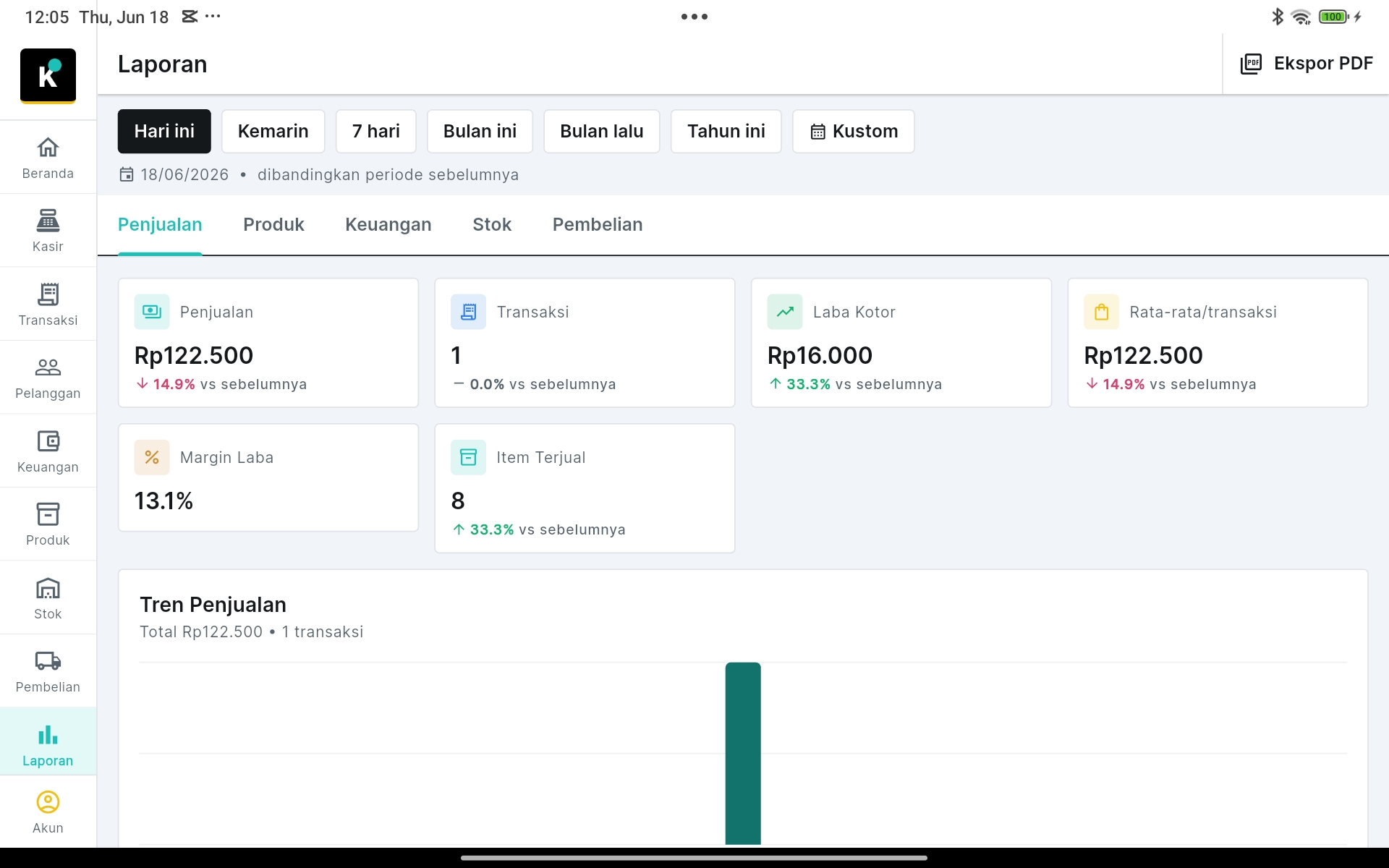The image size is (1389, 868).
Task: Click the Item Terjual value 8
Action: coord(458,501)
